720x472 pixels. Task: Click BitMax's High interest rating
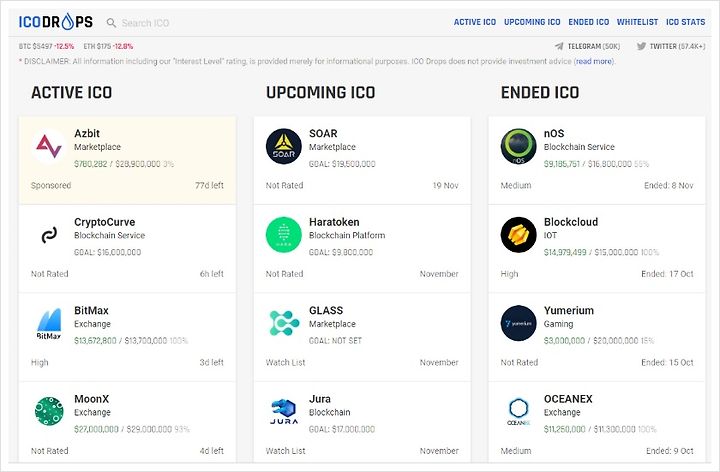click(39, 363)
